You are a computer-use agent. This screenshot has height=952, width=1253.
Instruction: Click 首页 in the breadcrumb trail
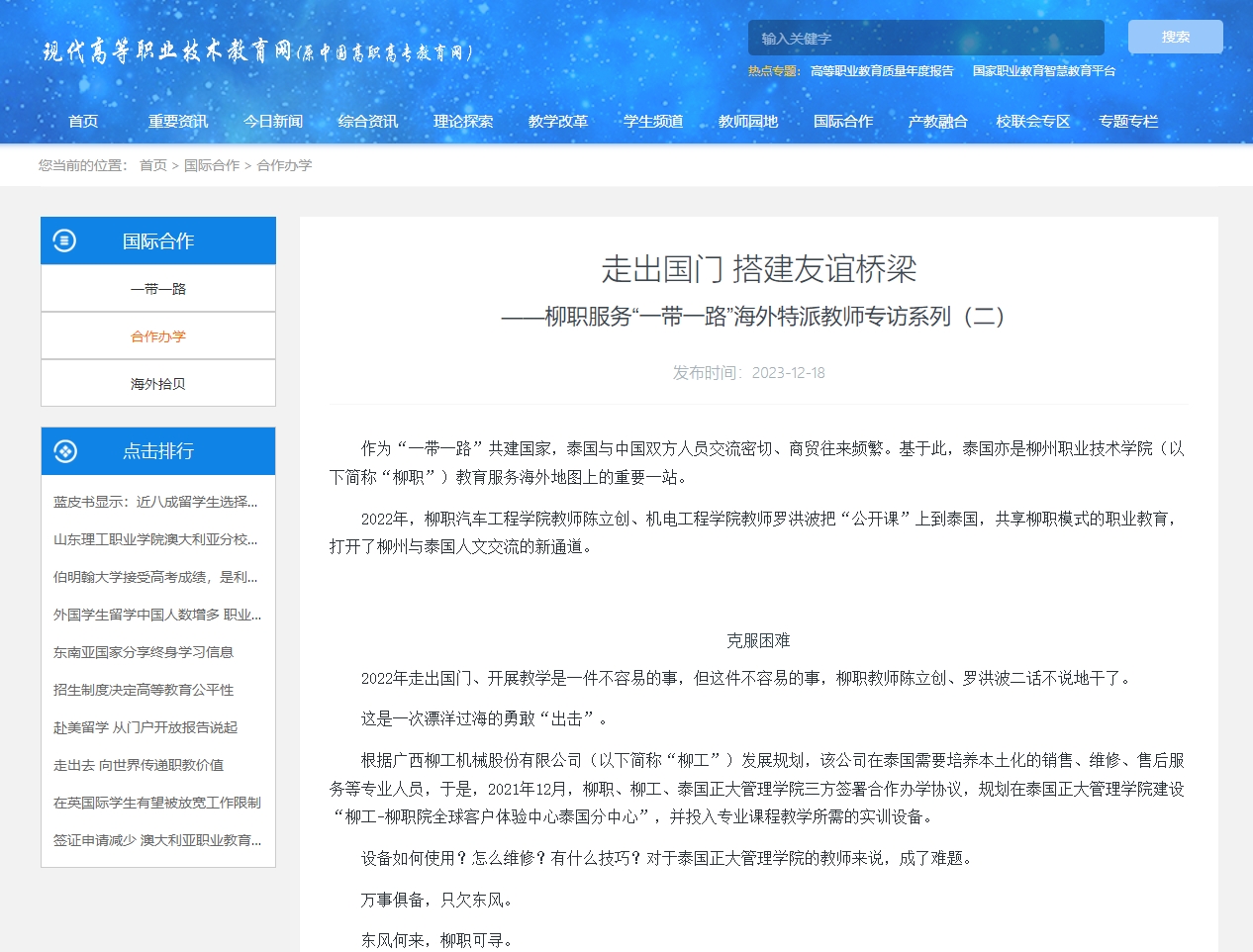coord(153,165)
